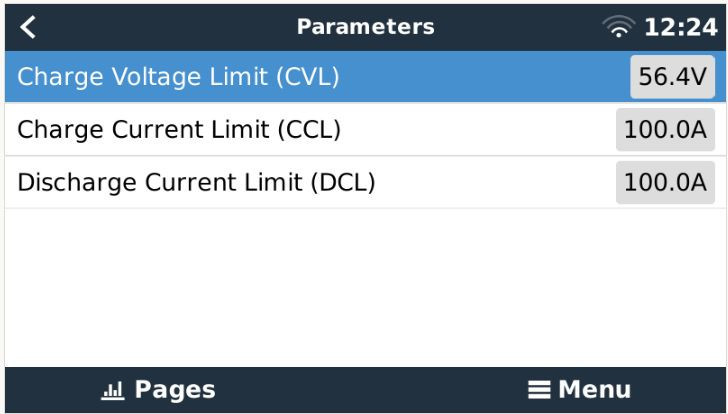Click the empty area below the parameter list
728x414 pixels.
(364, 285)
